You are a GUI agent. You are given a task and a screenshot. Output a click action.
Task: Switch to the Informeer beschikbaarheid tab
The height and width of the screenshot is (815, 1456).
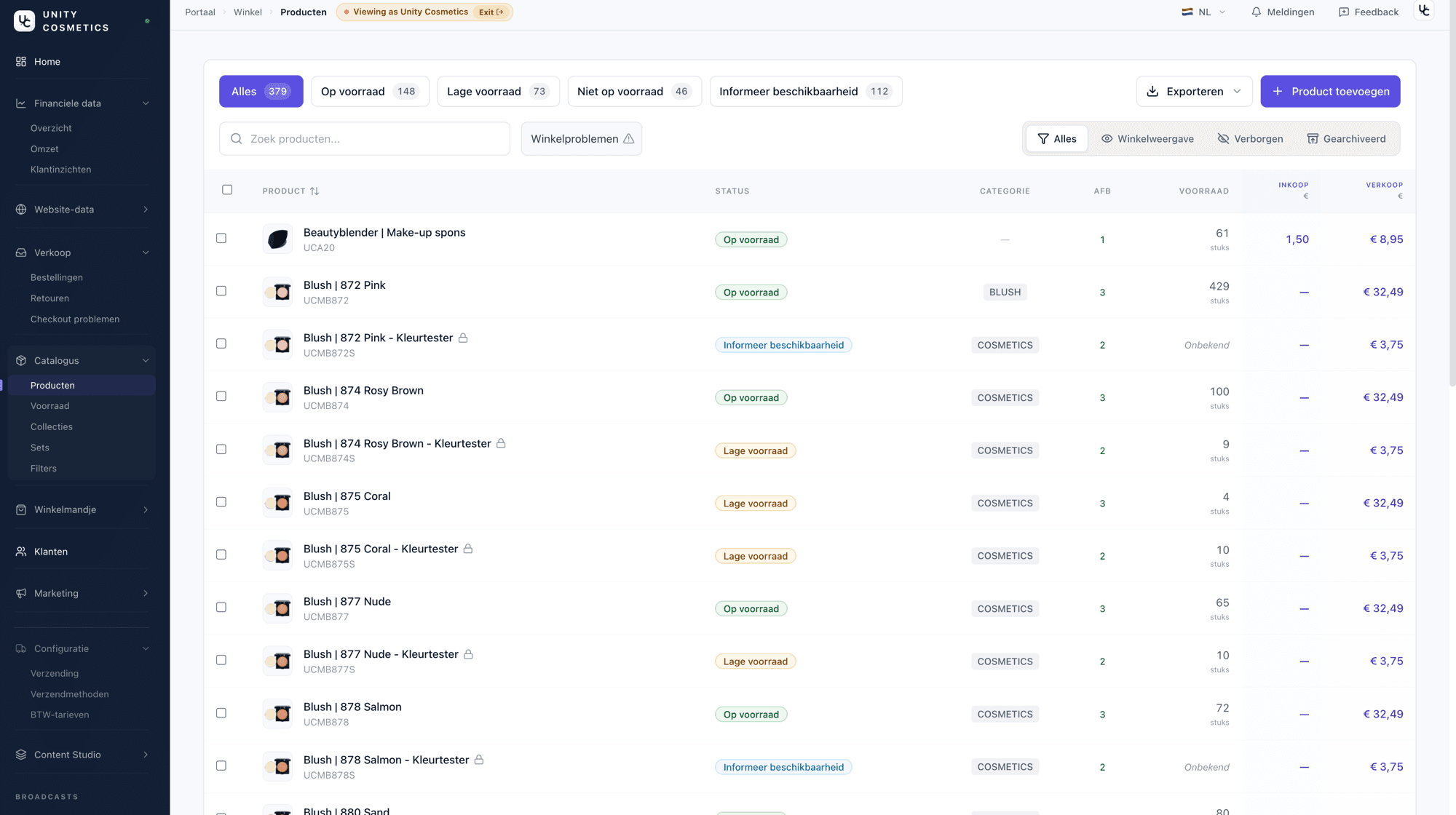806,92
